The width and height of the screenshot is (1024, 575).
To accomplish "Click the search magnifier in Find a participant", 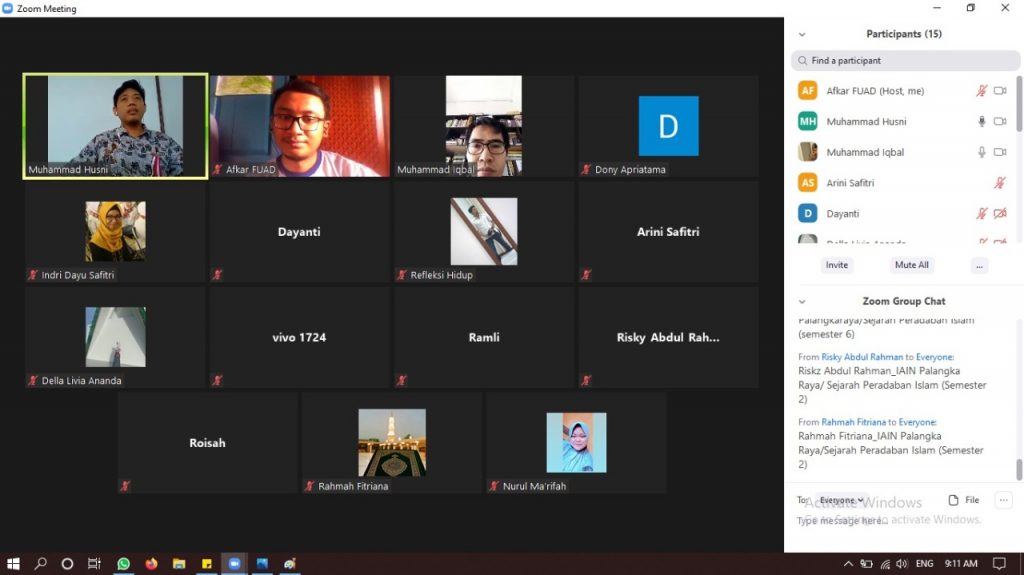I will [x=803, y=61].
